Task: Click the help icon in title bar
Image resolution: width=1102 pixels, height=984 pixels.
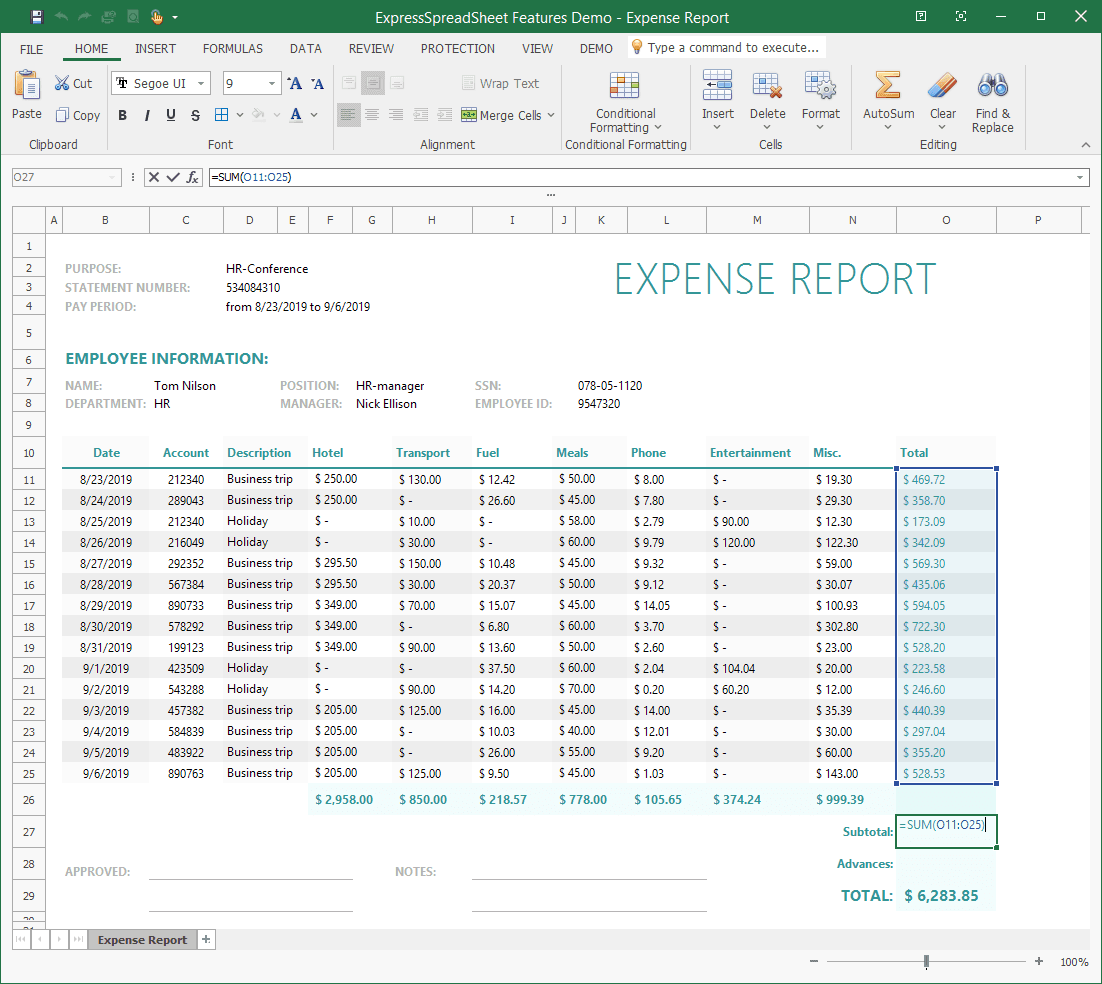Action: pyautogui.click(x=921, y=16)
